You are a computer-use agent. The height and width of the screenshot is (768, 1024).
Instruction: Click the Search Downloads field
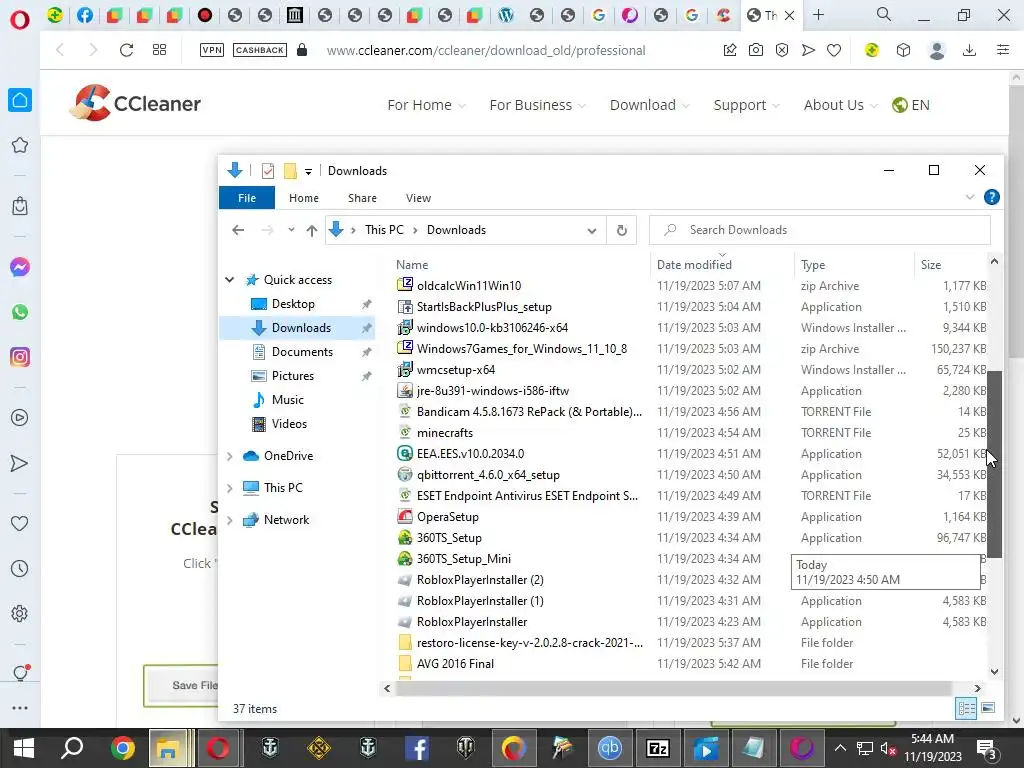coord(820,230)
